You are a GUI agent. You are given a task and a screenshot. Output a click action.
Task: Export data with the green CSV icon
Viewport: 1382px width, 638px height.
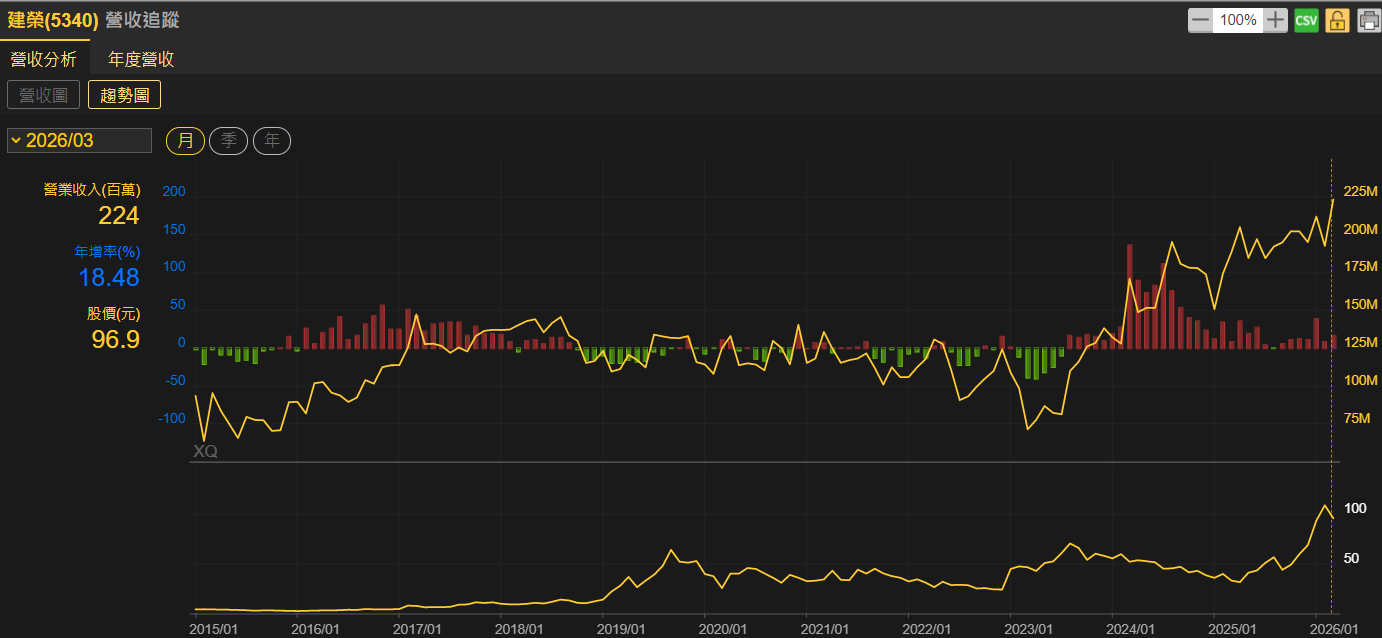1306,20
